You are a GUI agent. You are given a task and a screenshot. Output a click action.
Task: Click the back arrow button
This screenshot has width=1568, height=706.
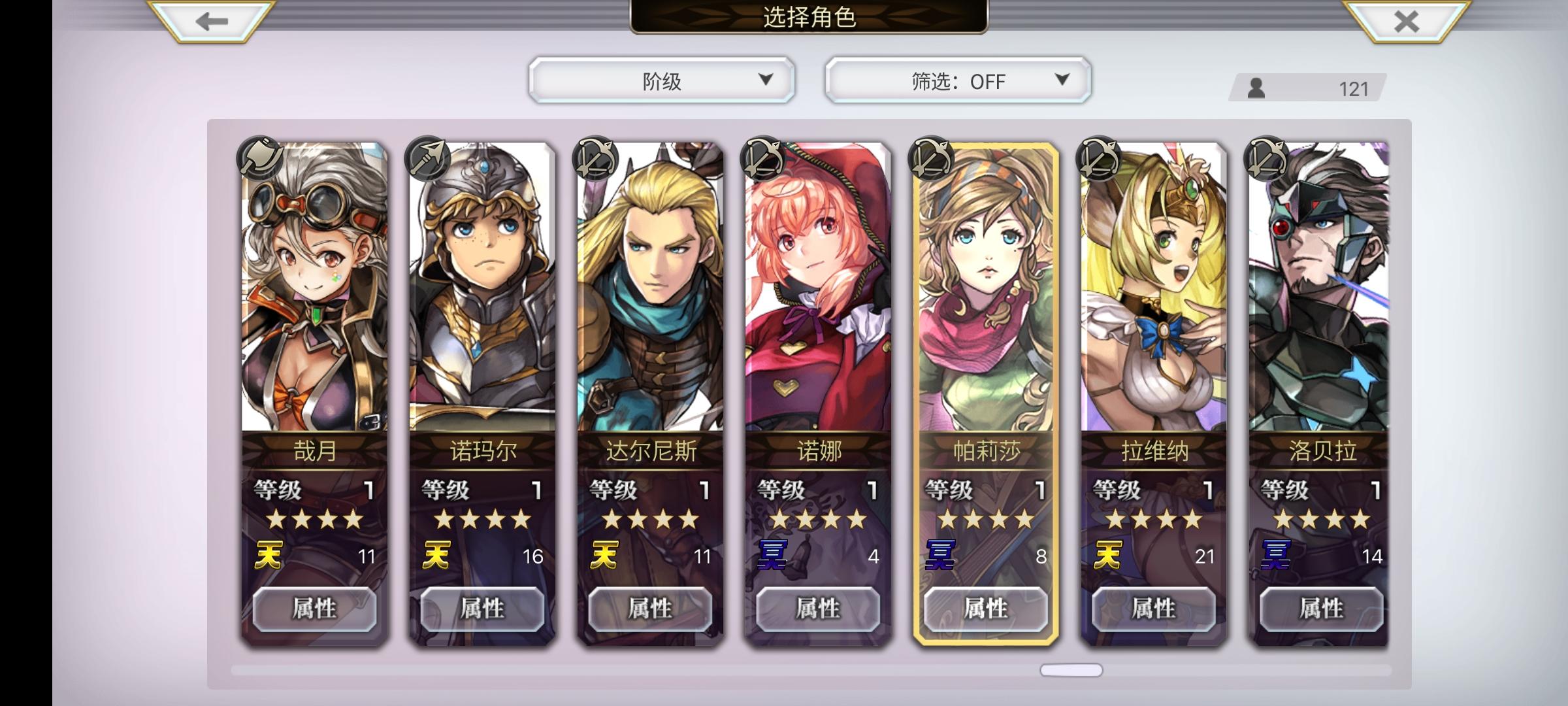211,21
